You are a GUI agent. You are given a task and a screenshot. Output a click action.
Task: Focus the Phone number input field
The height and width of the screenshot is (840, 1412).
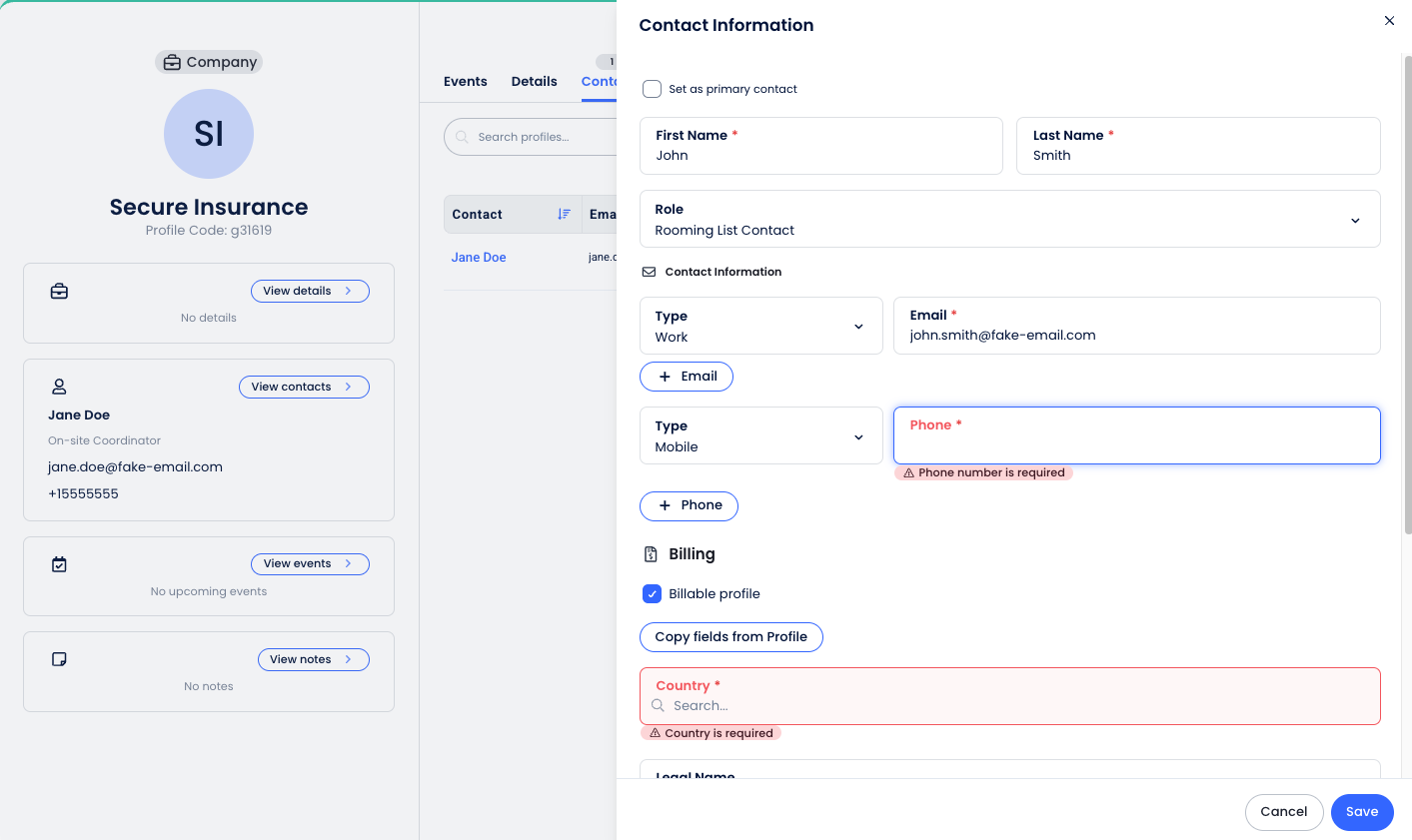[x=1136, y=443]
